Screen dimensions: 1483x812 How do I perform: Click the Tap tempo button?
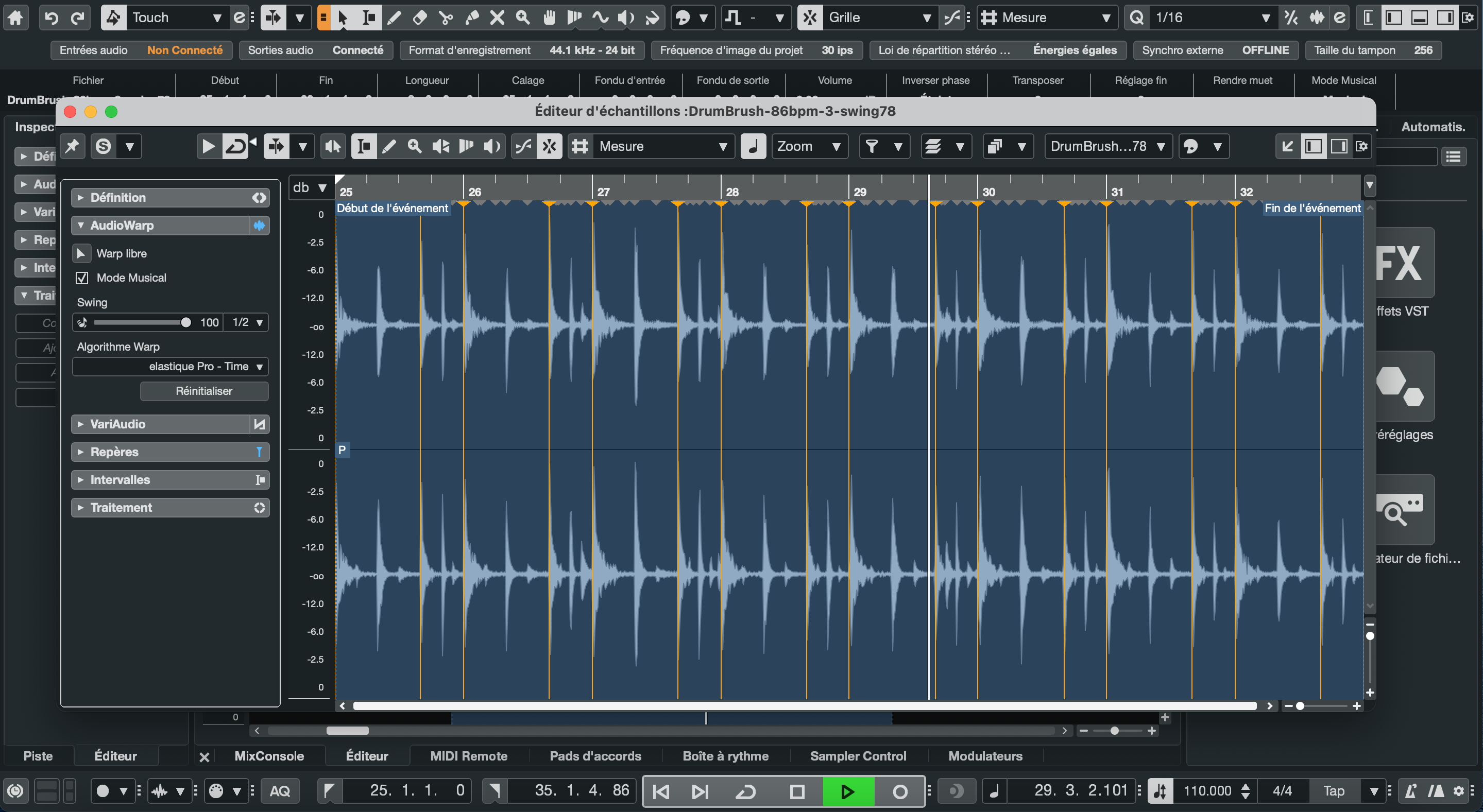pyautogui.click(x=1333, y=791)
